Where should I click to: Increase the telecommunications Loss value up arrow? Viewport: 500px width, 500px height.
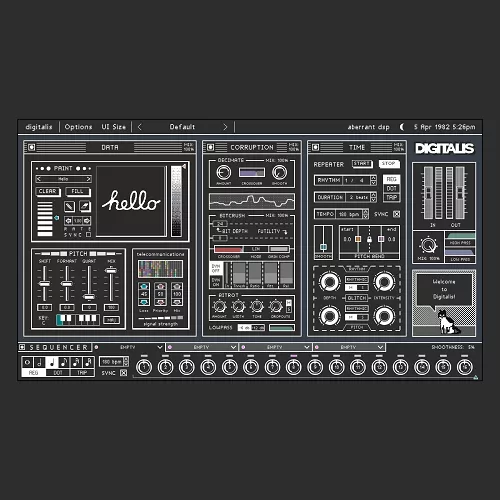click(144, 286)
